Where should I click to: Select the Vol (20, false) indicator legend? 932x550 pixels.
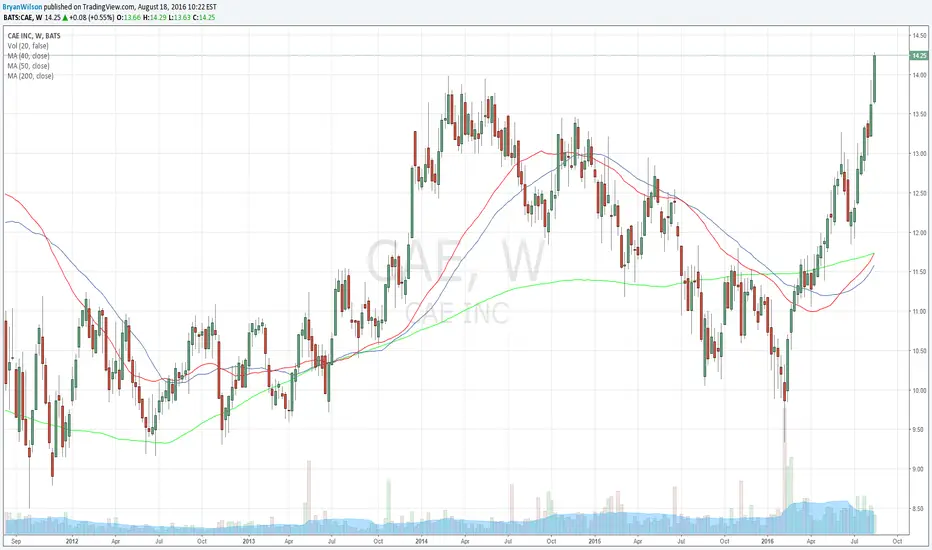[x=28, y=46]
